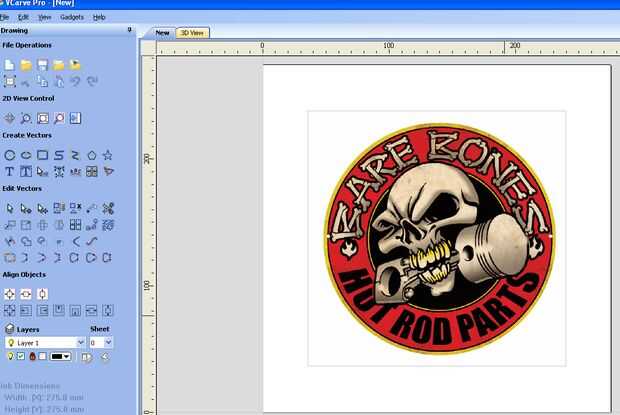
Task: Open the View menu
Action: pos(45,17)
